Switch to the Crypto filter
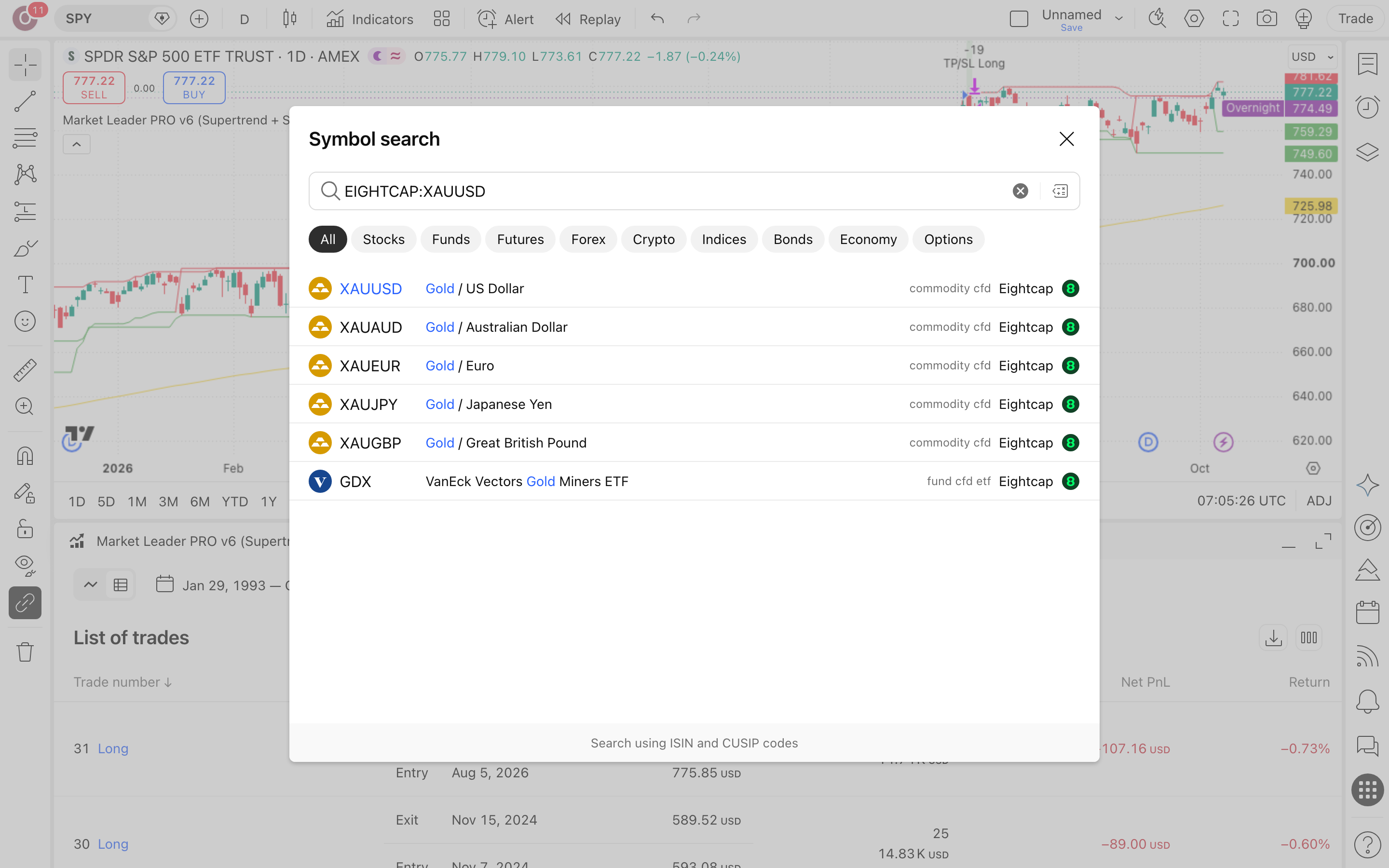 click(x=653, y=239)
